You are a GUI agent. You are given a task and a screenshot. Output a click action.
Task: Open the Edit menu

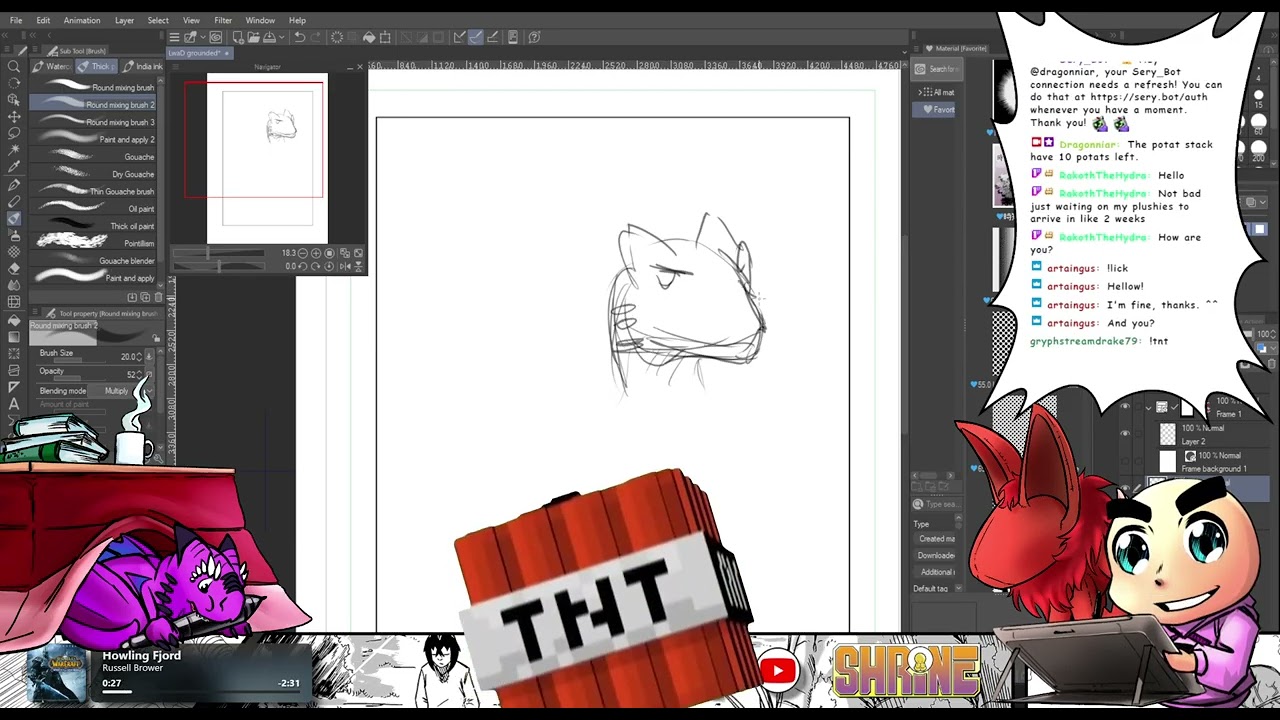(x=43, y=20)
